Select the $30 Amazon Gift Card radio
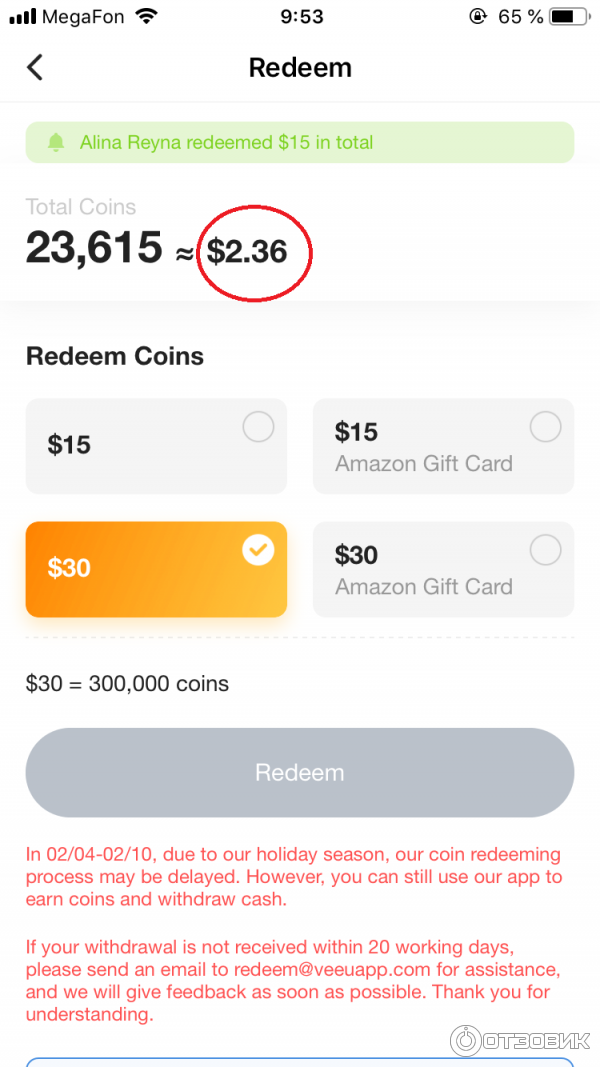600x1067 pixels. point(545,550)
